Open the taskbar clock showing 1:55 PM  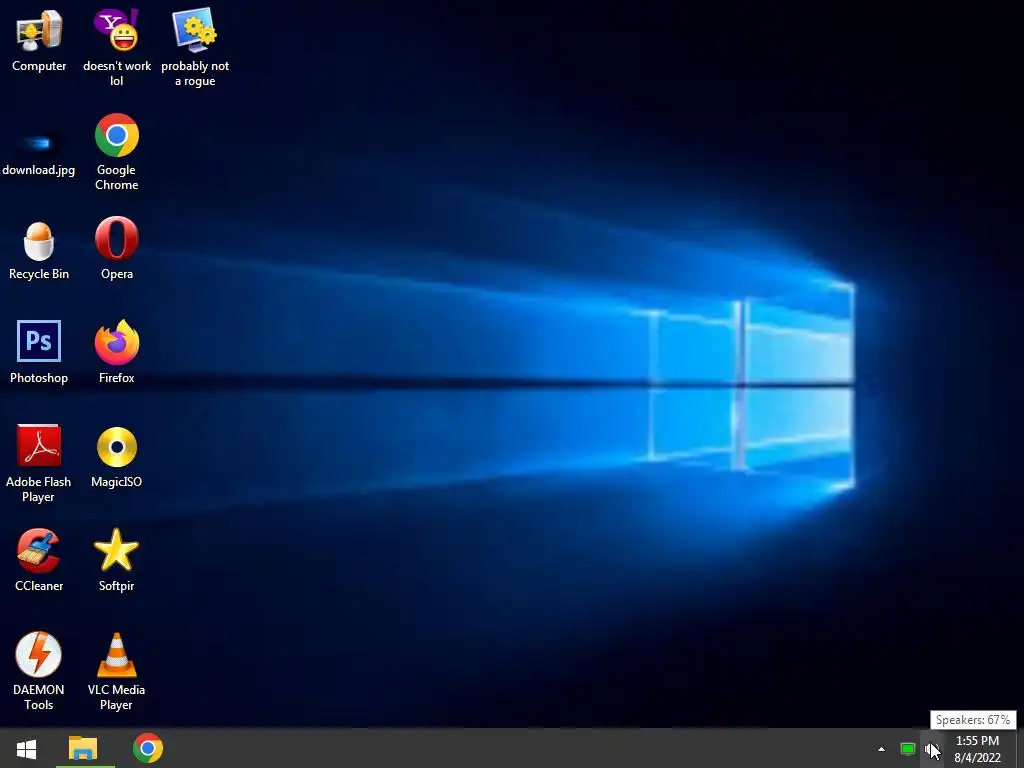click(978, 749)
